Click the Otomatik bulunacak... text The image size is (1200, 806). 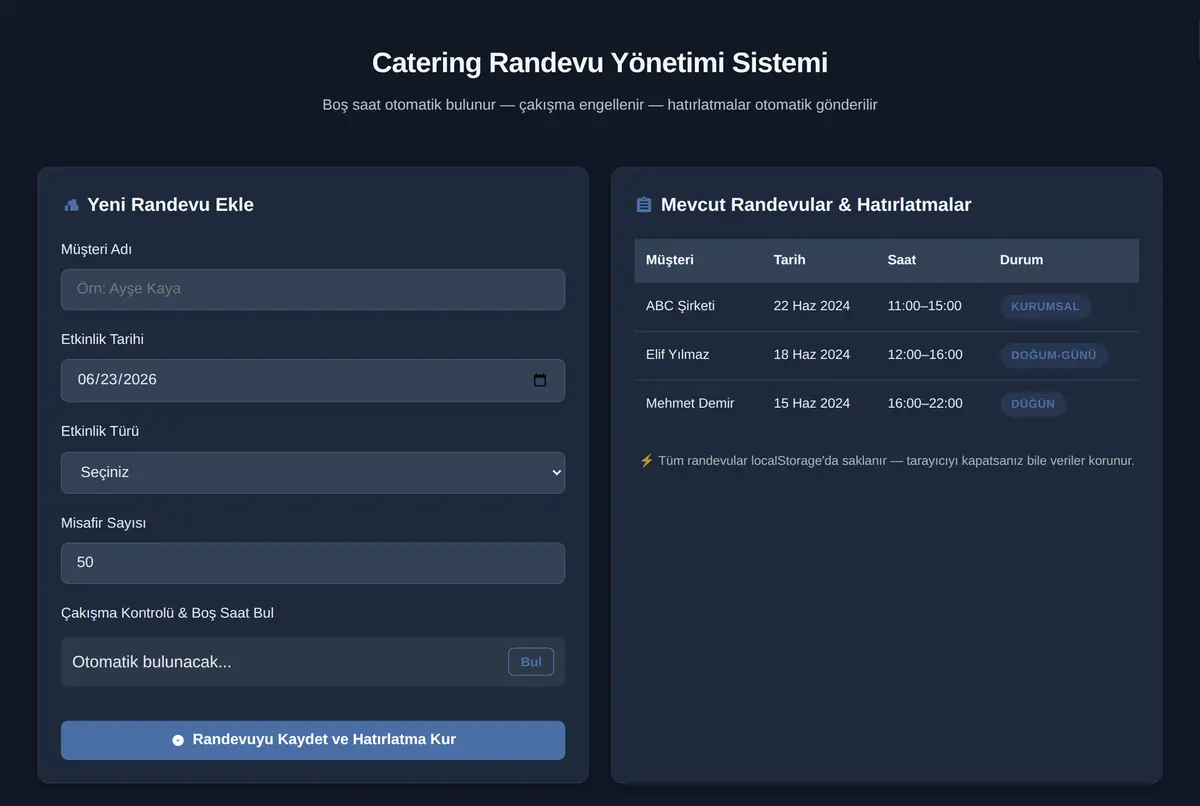pos(152,662)
